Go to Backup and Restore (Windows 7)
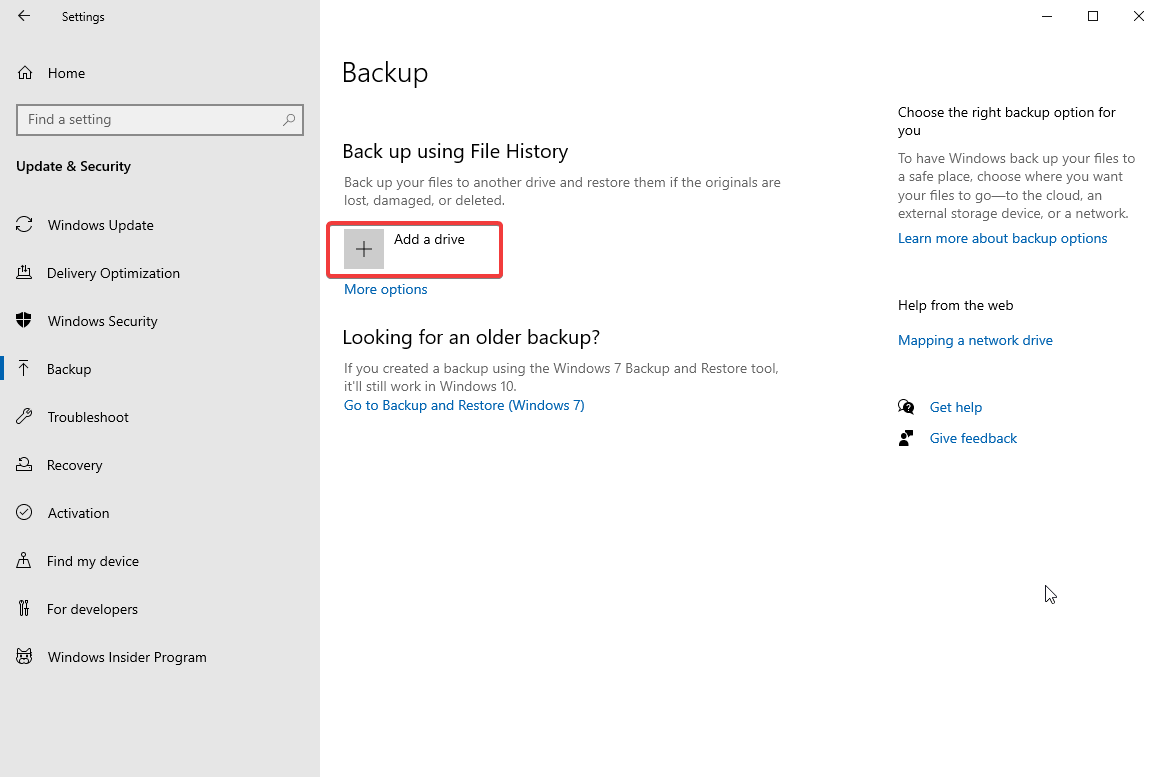The image size is (1162, 777). [464, 405]
